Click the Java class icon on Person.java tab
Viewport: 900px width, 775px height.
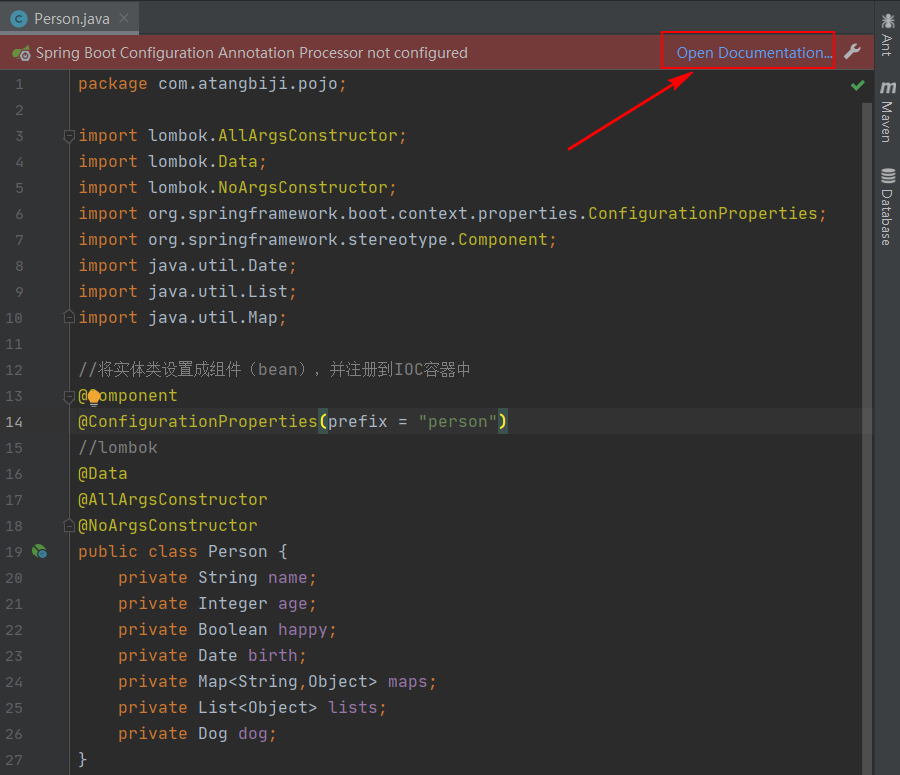click(19, 19)
